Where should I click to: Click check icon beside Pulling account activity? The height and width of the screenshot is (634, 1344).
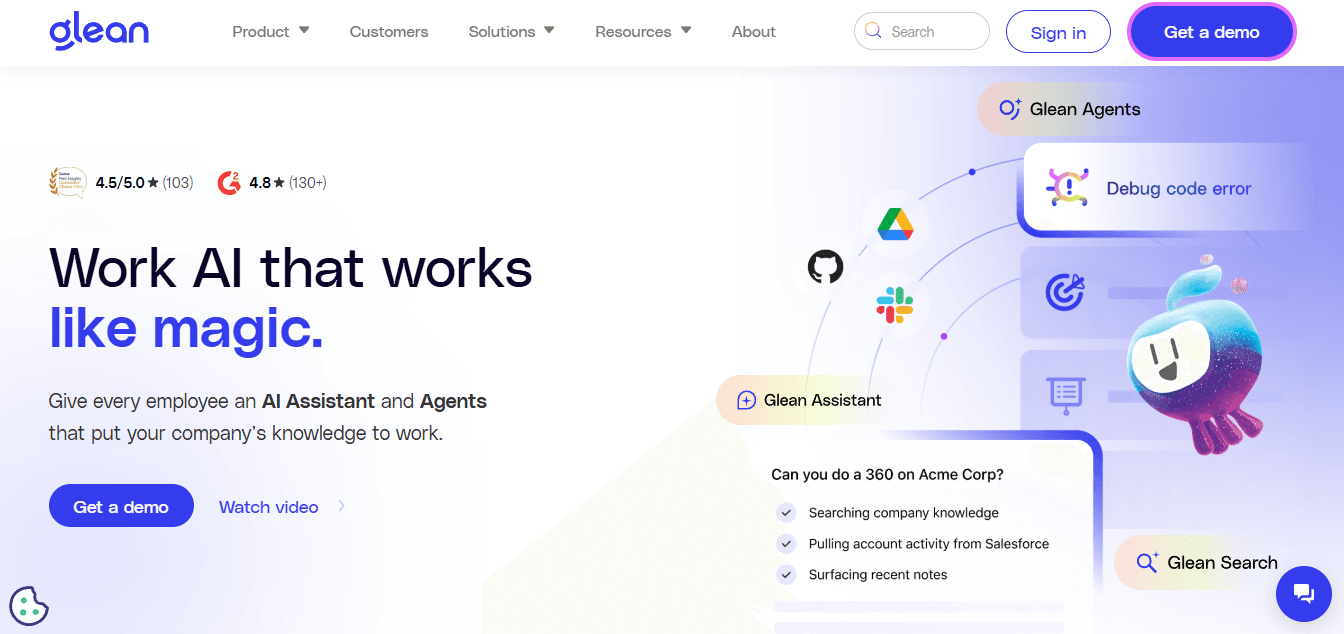click(786, 543)
